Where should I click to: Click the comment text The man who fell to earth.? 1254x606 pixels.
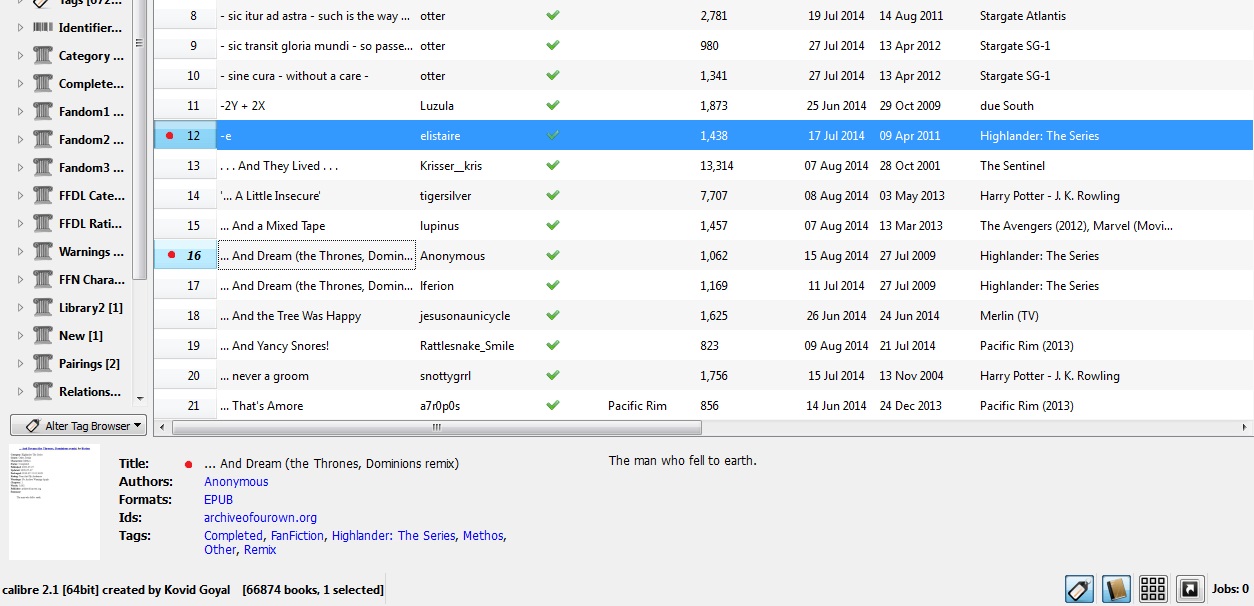point(683,461)
